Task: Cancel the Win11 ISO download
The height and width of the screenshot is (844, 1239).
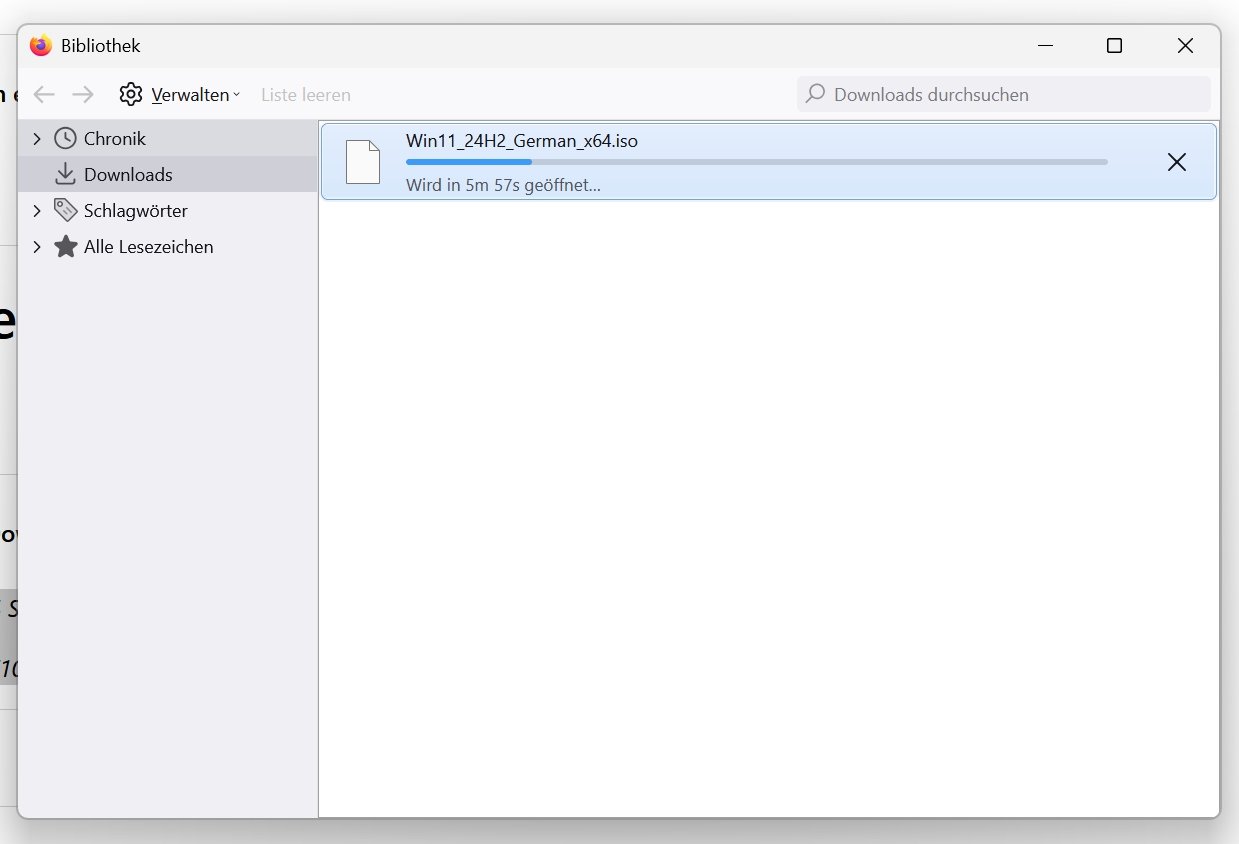Action: 1177,162
